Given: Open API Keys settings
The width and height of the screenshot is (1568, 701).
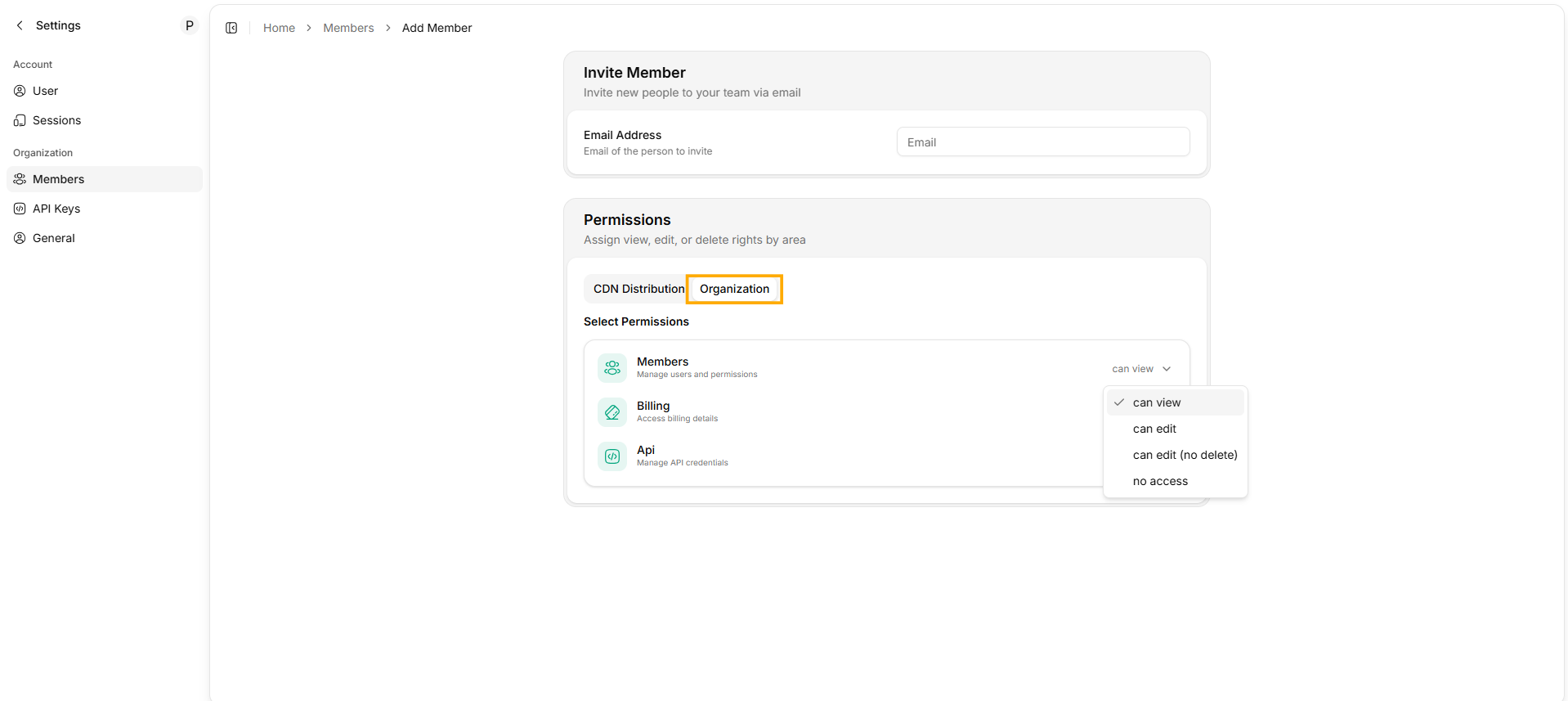Looking at the screenshot, I should 105,209.
